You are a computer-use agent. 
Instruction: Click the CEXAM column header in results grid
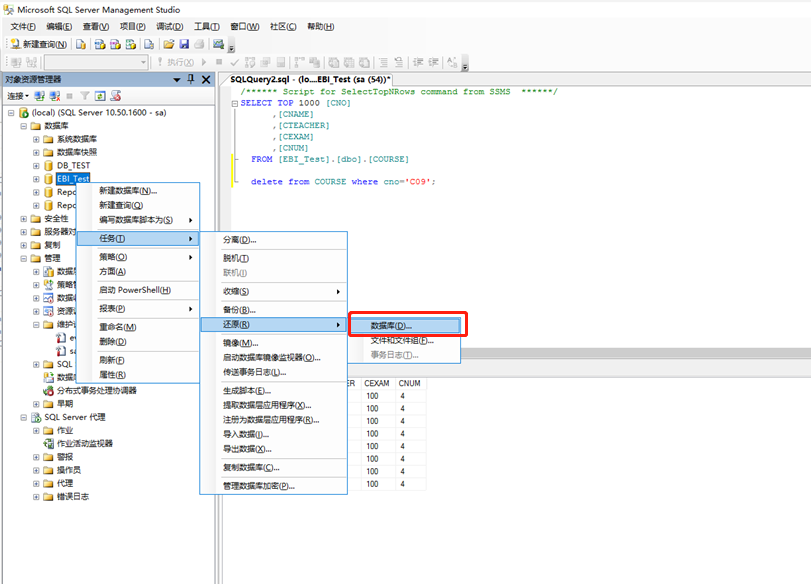coord(376,383)
